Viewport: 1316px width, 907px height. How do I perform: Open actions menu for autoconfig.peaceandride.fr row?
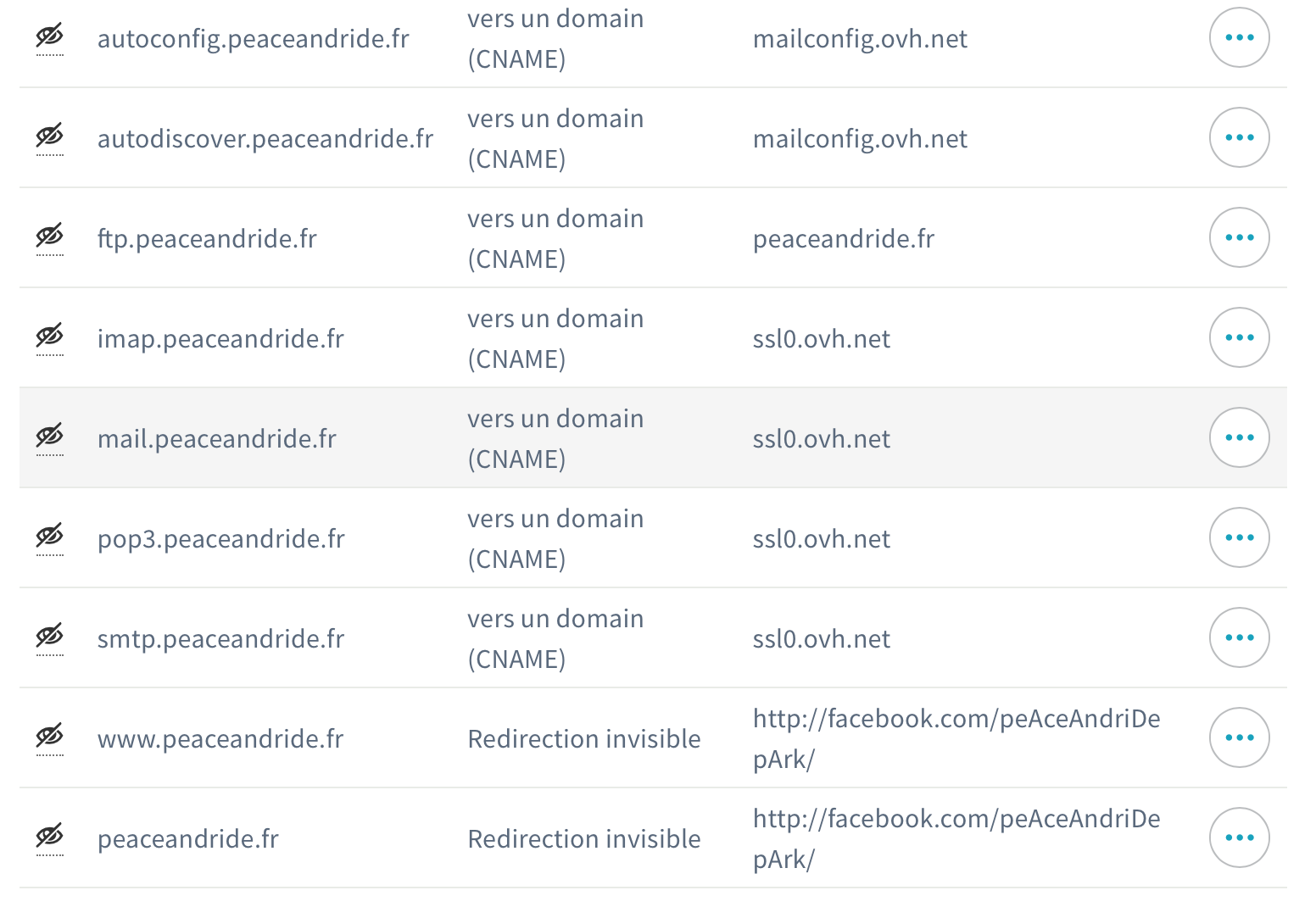click(1239, 37)
